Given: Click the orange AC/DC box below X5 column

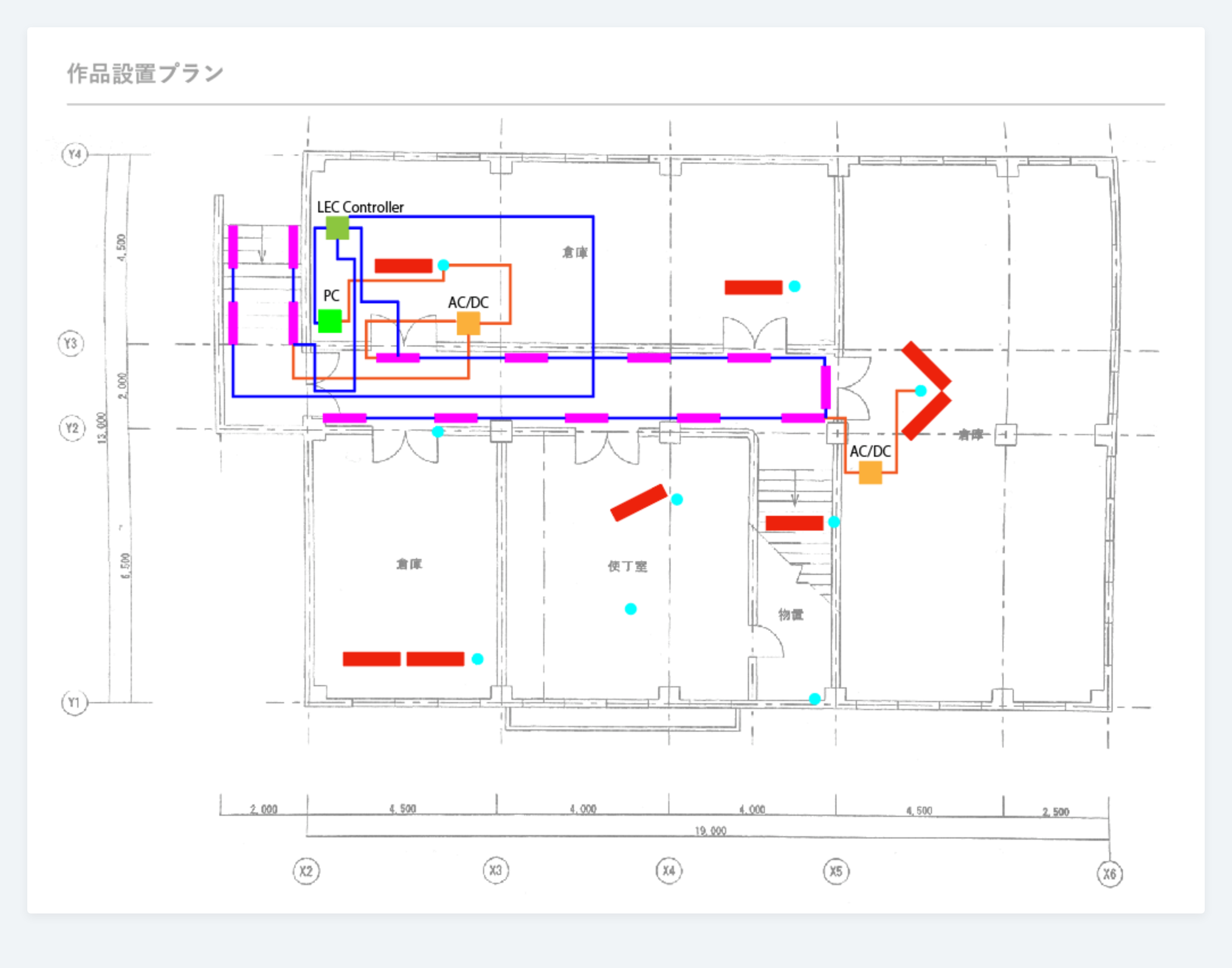Looking at the screenshot, I should tap(870, 472).
